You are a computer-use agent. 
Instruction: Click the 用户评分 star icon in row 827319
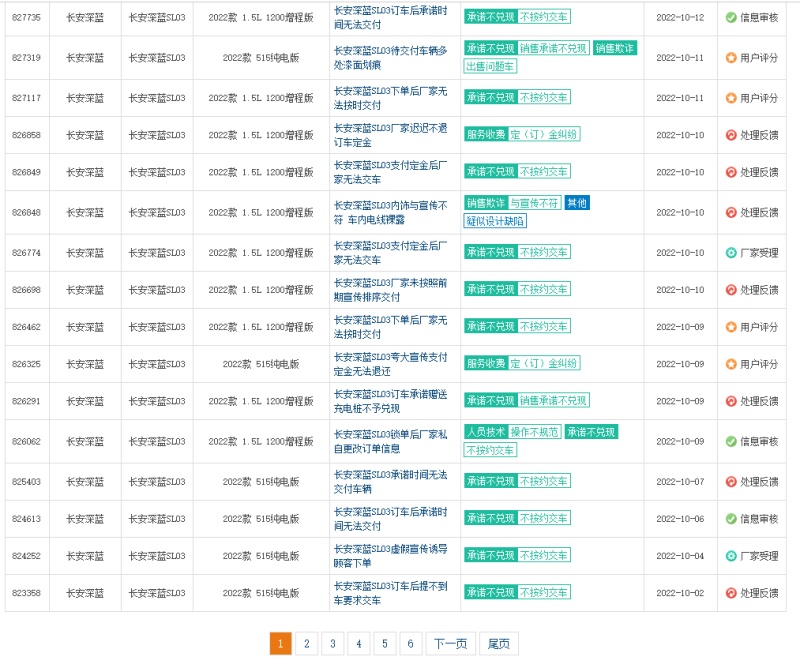click(x=731, y=58)
